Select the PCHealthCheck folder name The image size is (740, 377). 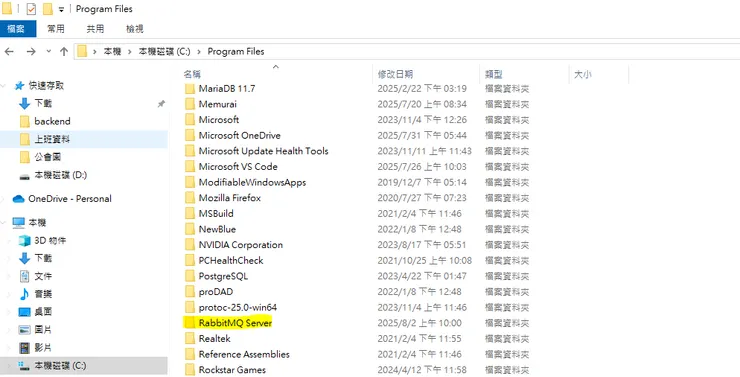[231, 260]
